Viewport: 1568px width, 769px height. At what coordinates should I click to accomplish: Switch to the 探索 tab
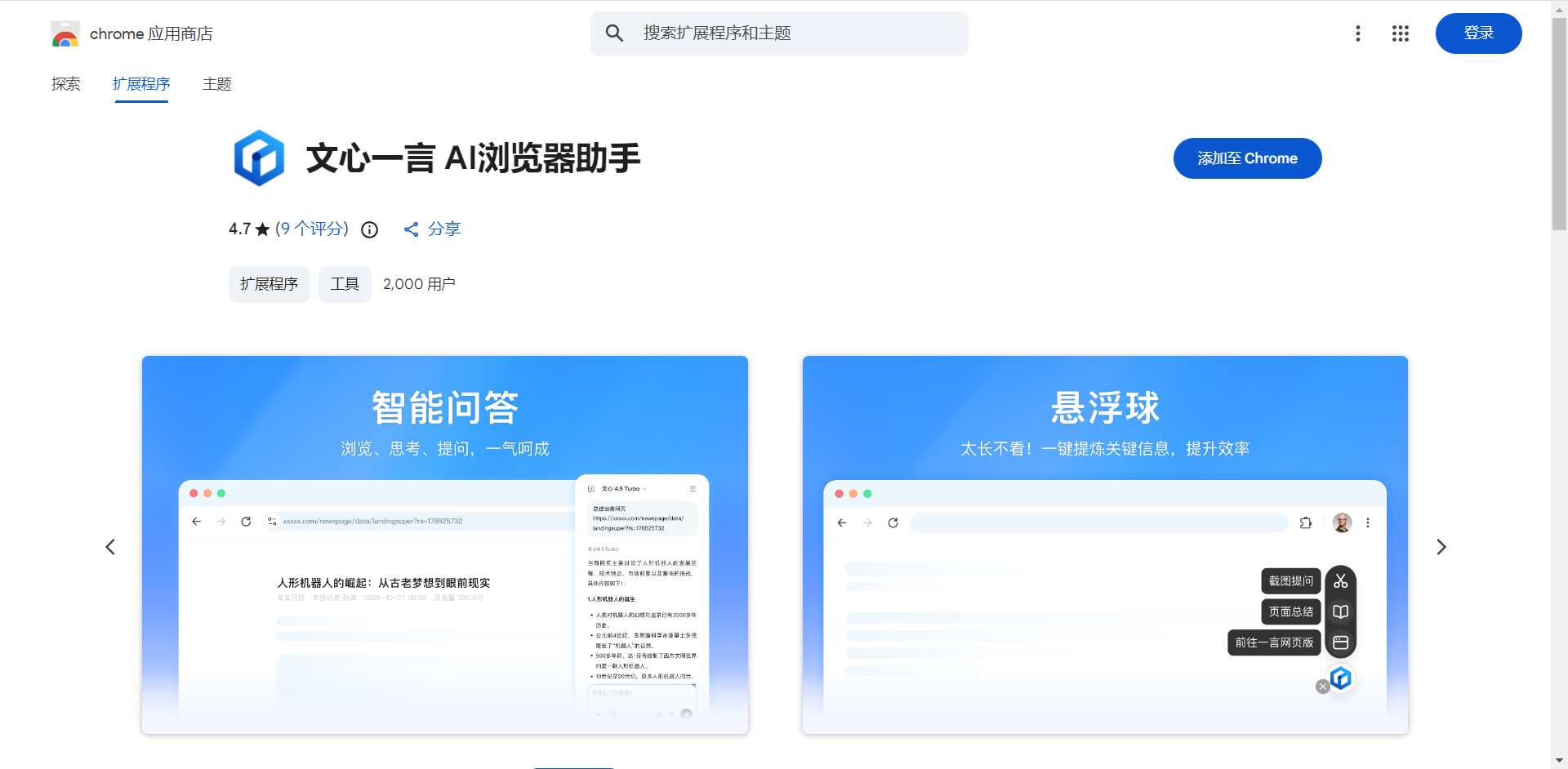(66, 84)
